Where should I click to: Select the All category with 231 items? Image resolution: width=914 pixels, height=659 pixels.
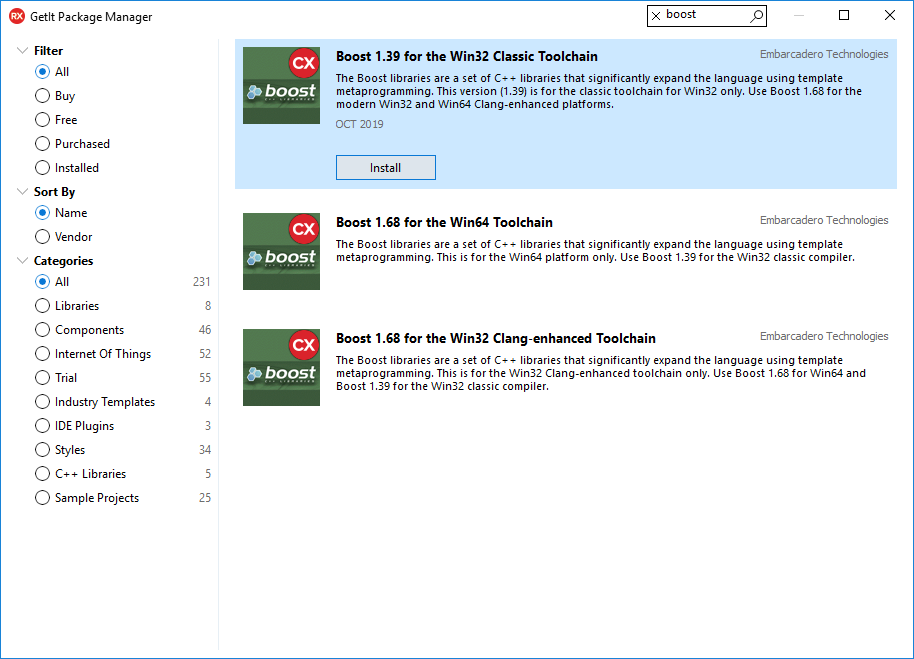(42, 281)
